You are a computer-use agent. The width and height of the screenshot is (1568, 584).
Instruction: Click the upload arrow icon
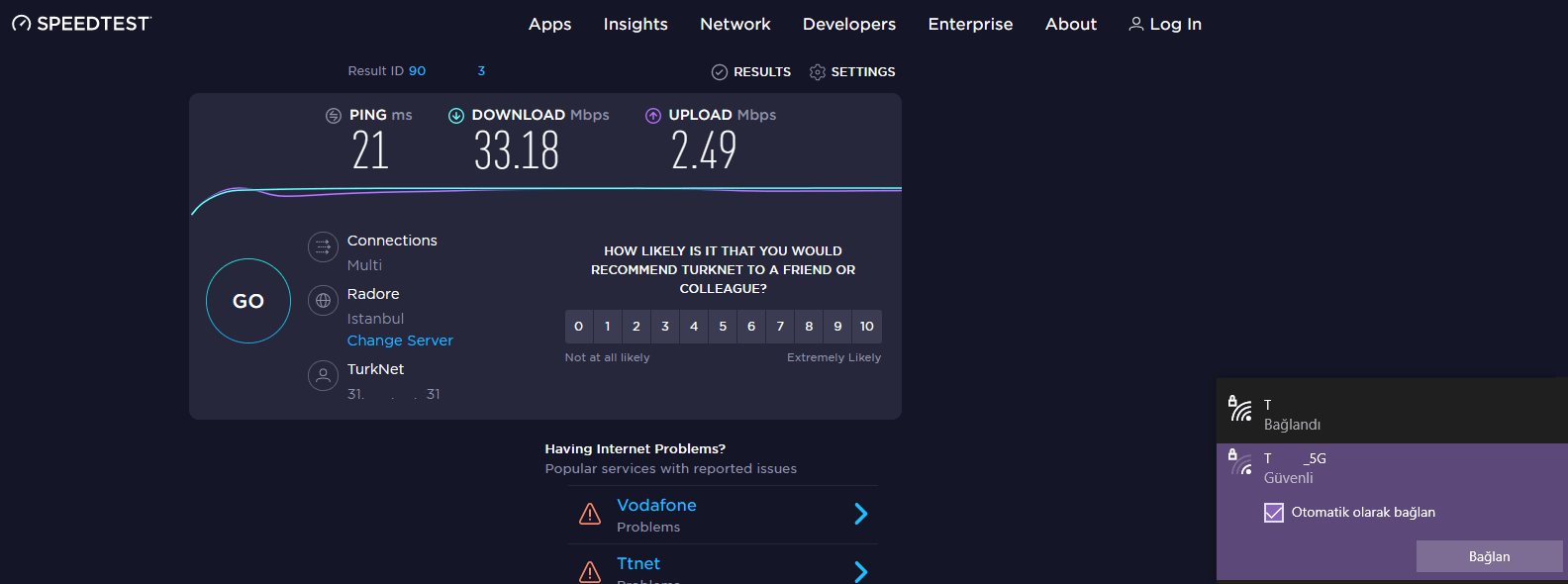click(x=653, y=116)
